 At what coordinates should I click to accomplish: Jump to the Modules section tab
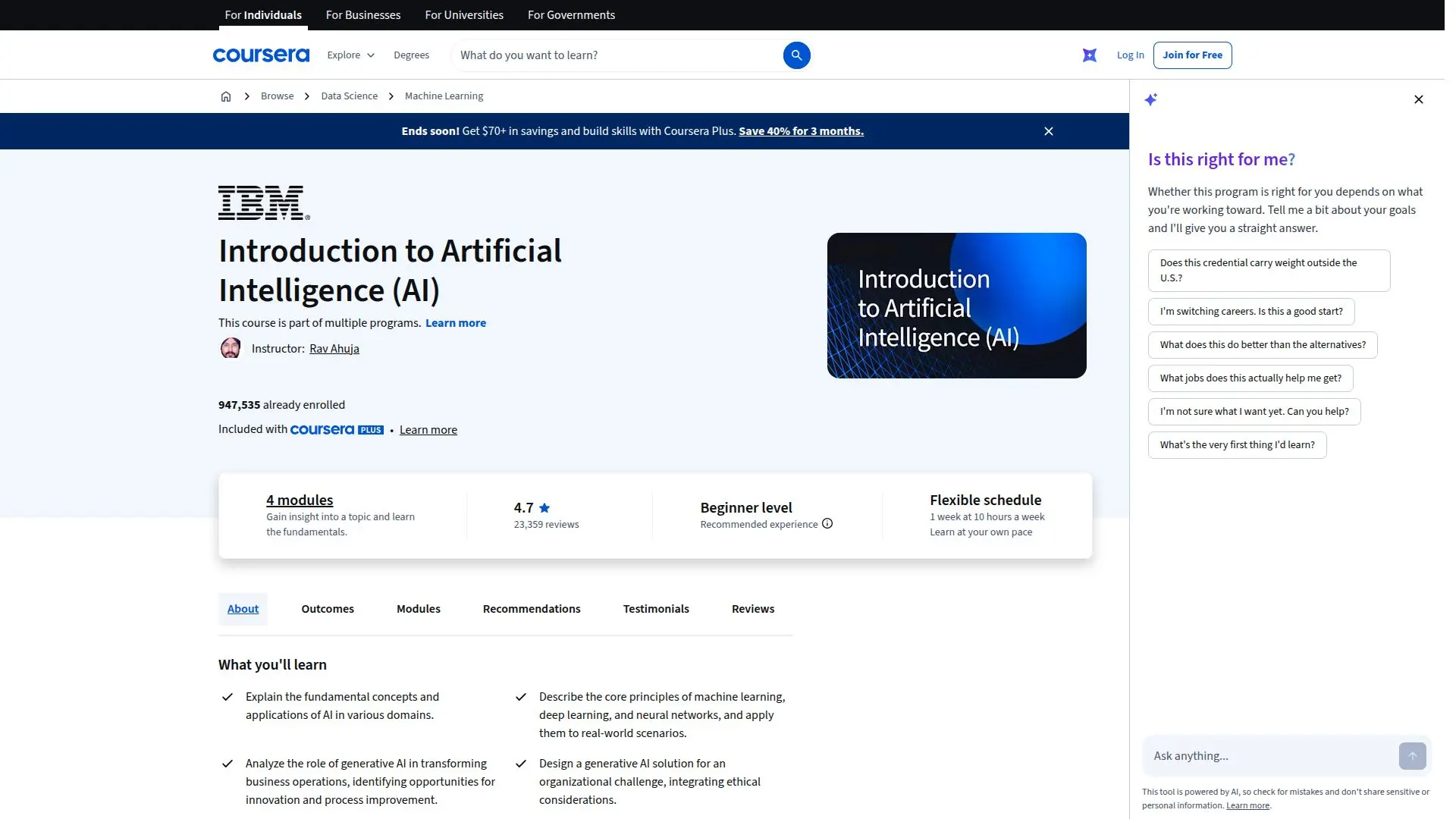pyautogui.click(x=419, y=609)
